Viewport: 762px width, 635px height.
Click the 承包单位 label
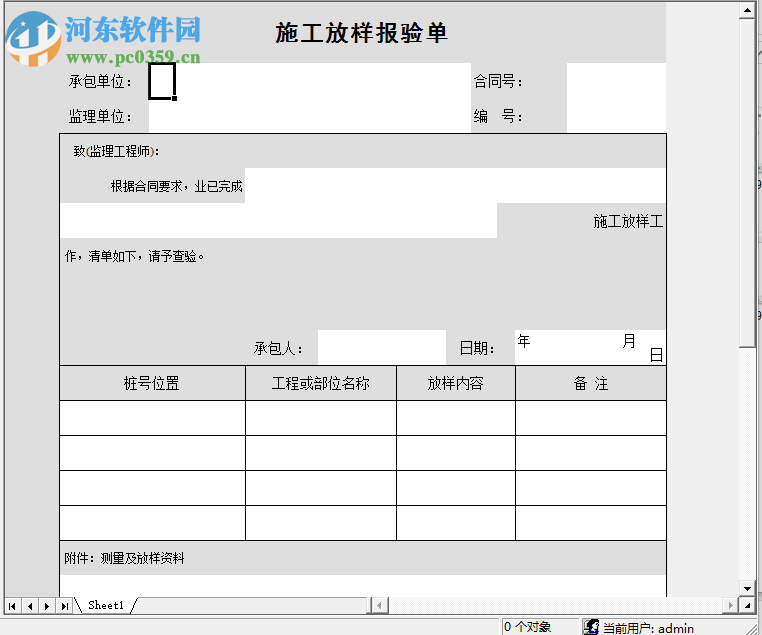(x=100, y=81)
